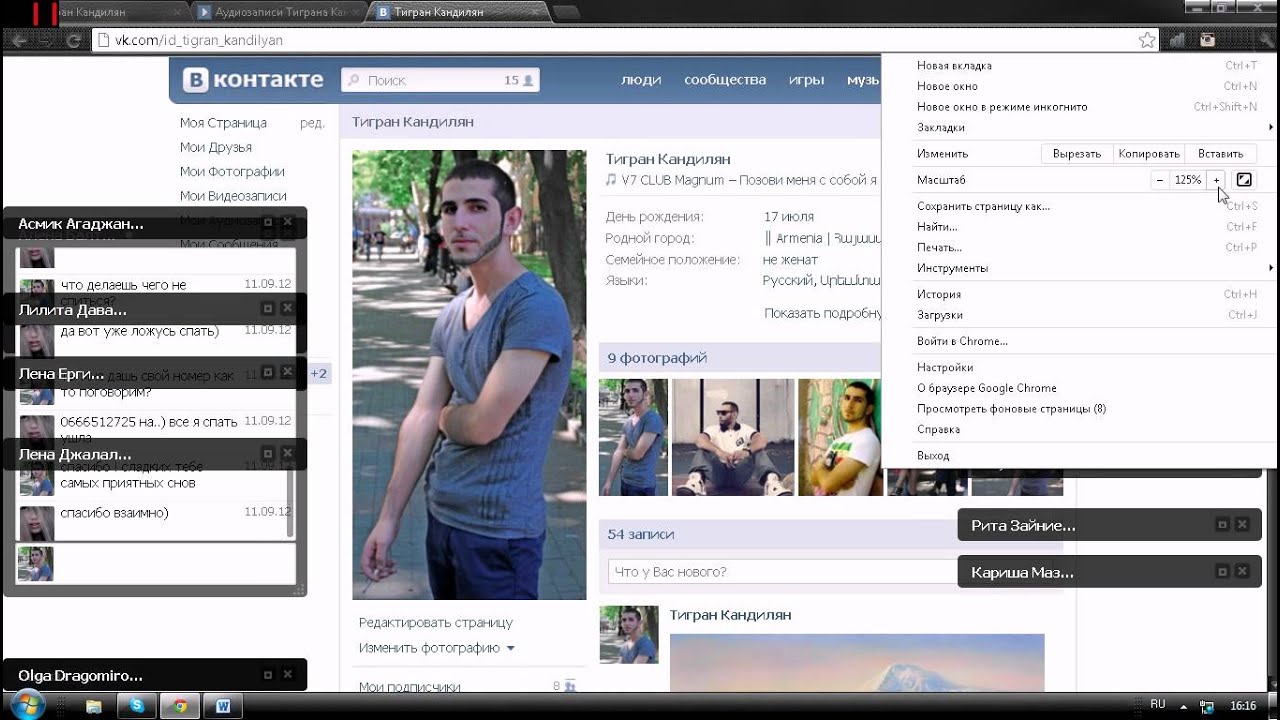Click the Instagram extension icon

1207,40
